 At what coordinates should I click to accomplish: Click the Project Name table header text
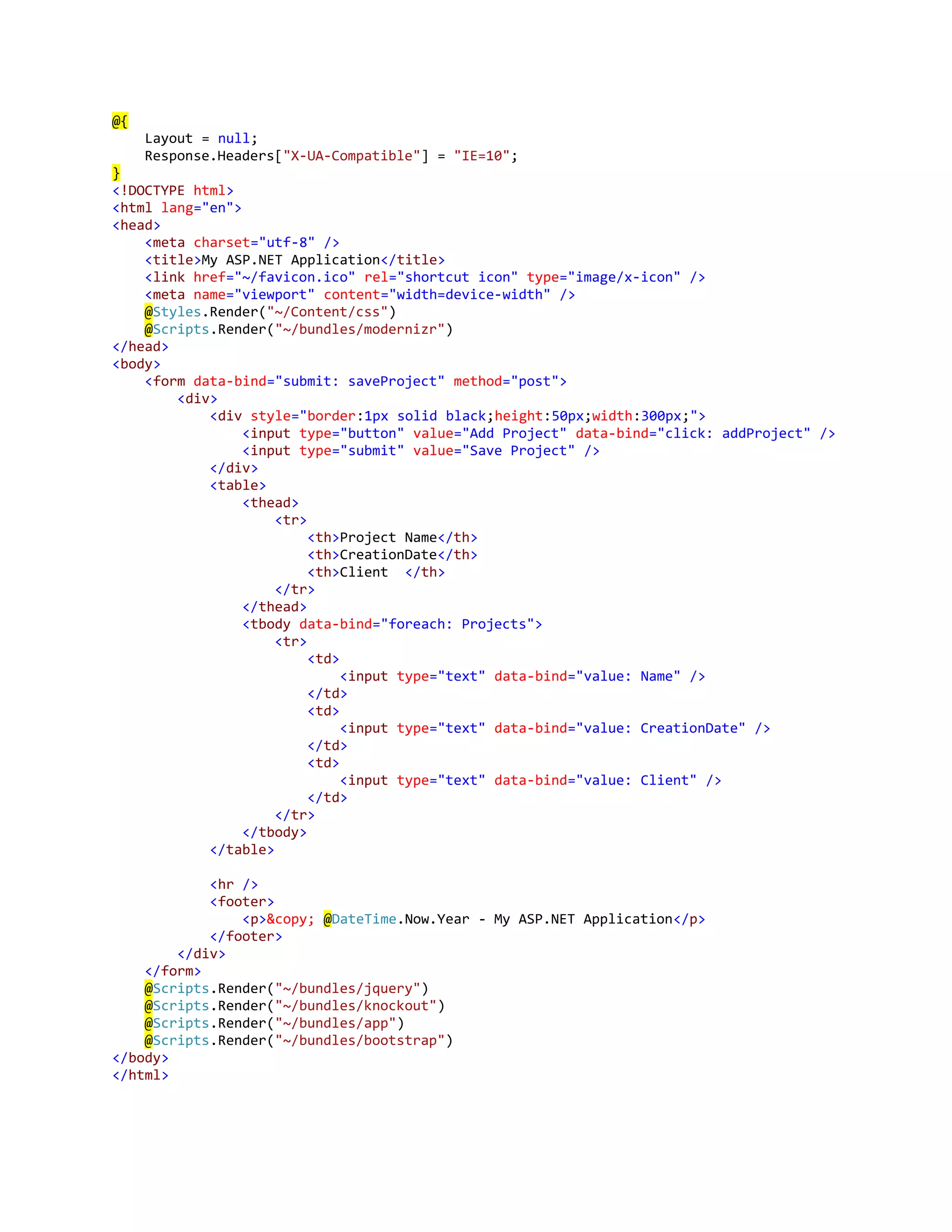point(388,537)
